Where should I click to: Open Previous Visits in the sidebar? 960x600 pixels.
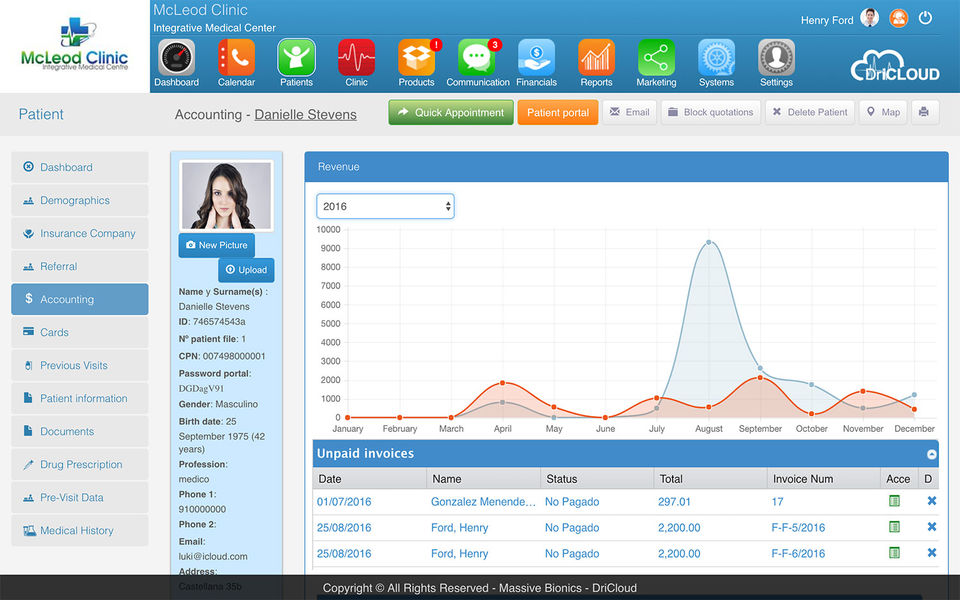click(80, 366)
